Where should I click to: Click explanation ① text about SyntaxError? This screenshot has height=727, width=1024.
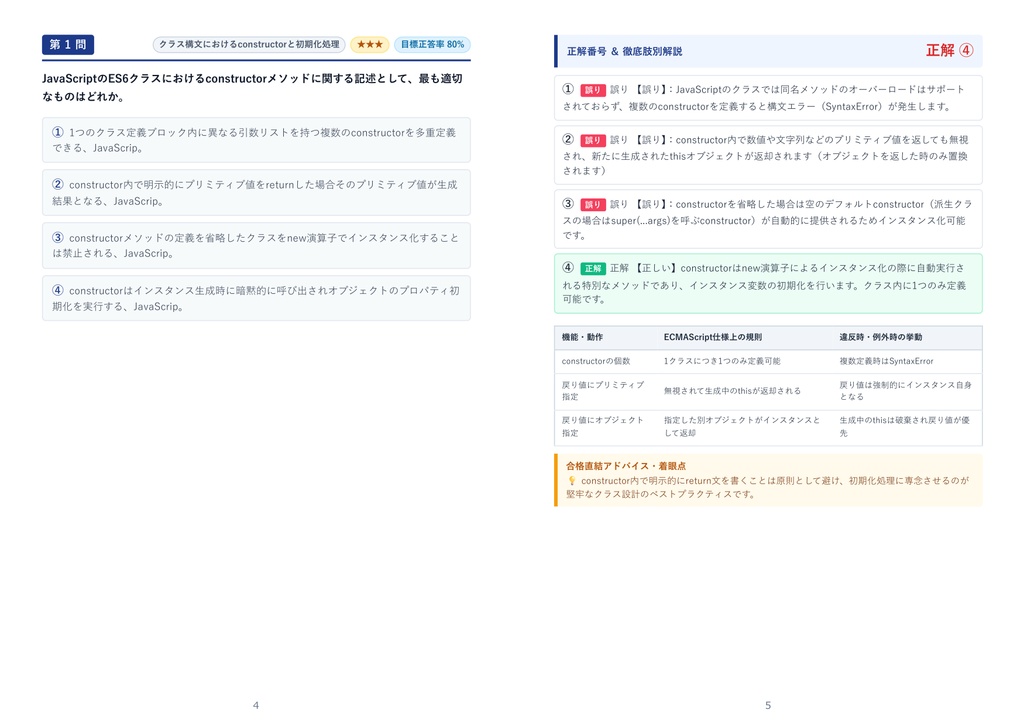click(x=763, y=98)
